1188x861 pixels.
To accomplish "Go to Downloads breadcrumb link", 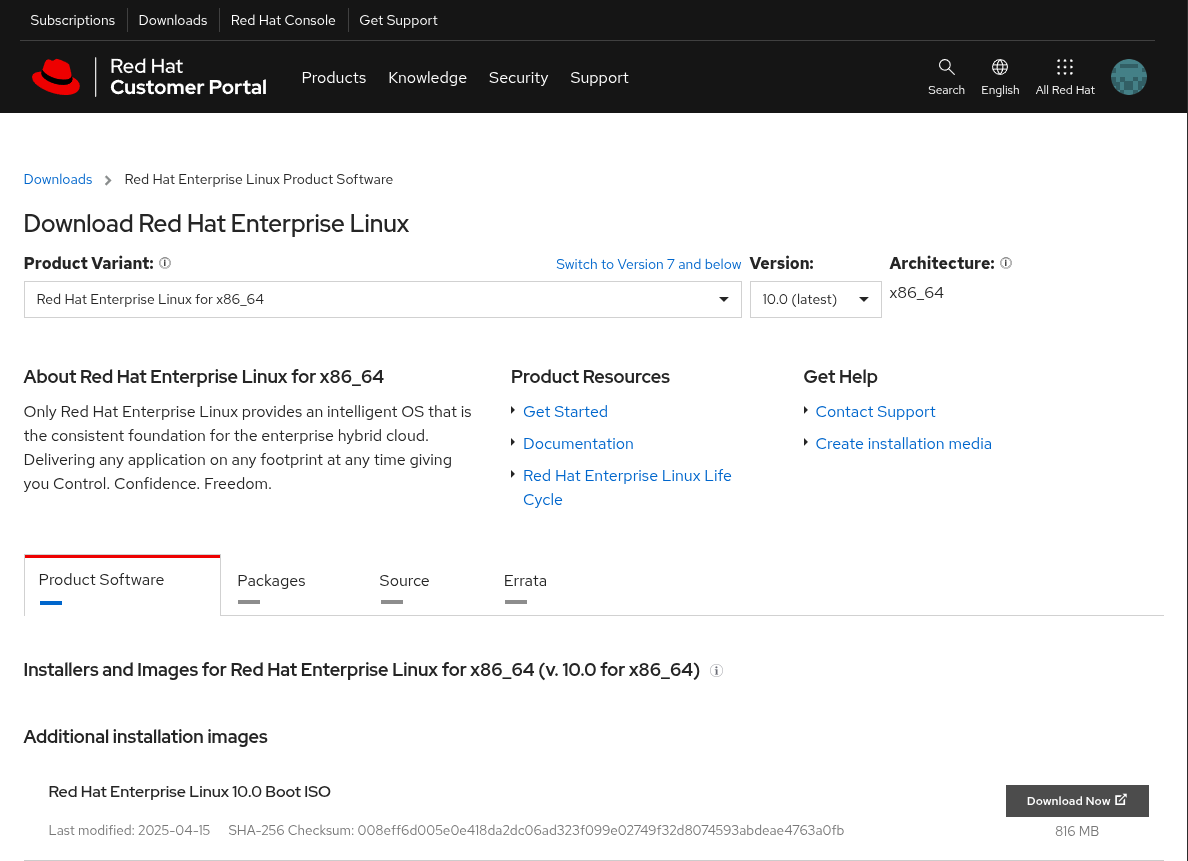I will (58, 180).
